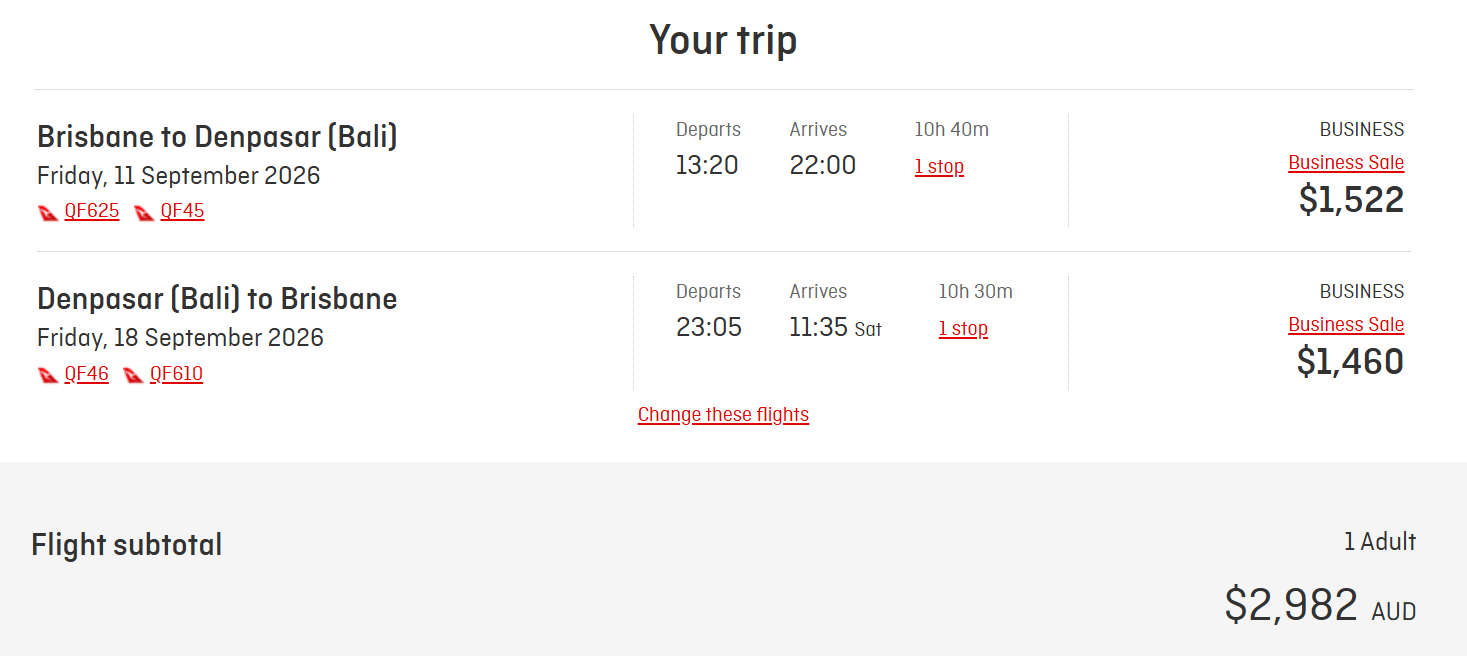Click the $1,460 return fare amount

[1349, 362]
